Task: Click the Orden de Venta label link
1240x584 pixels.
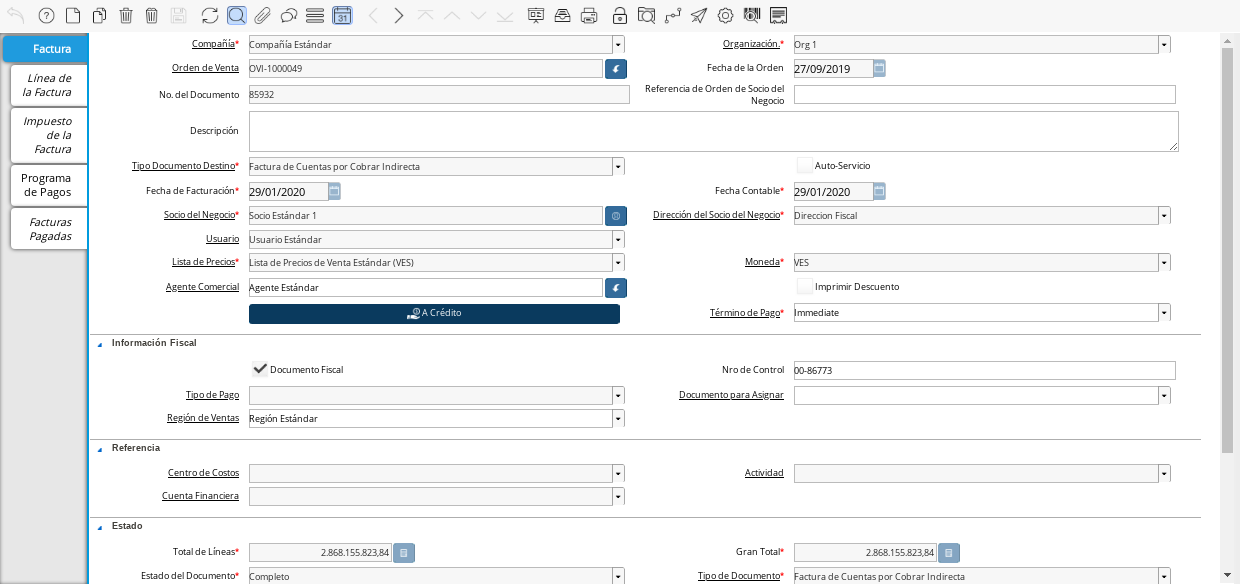Action: pyautogui.click(x=205, y=68)
